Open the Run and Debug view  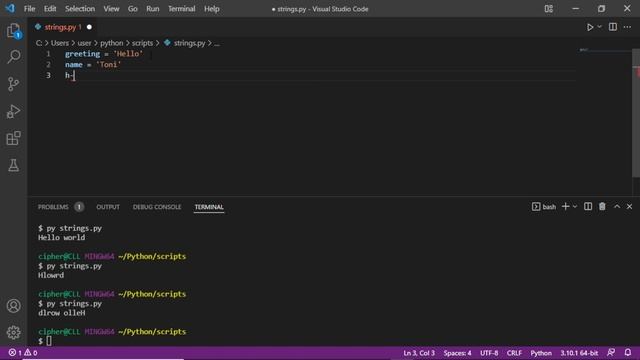point(13,111)
